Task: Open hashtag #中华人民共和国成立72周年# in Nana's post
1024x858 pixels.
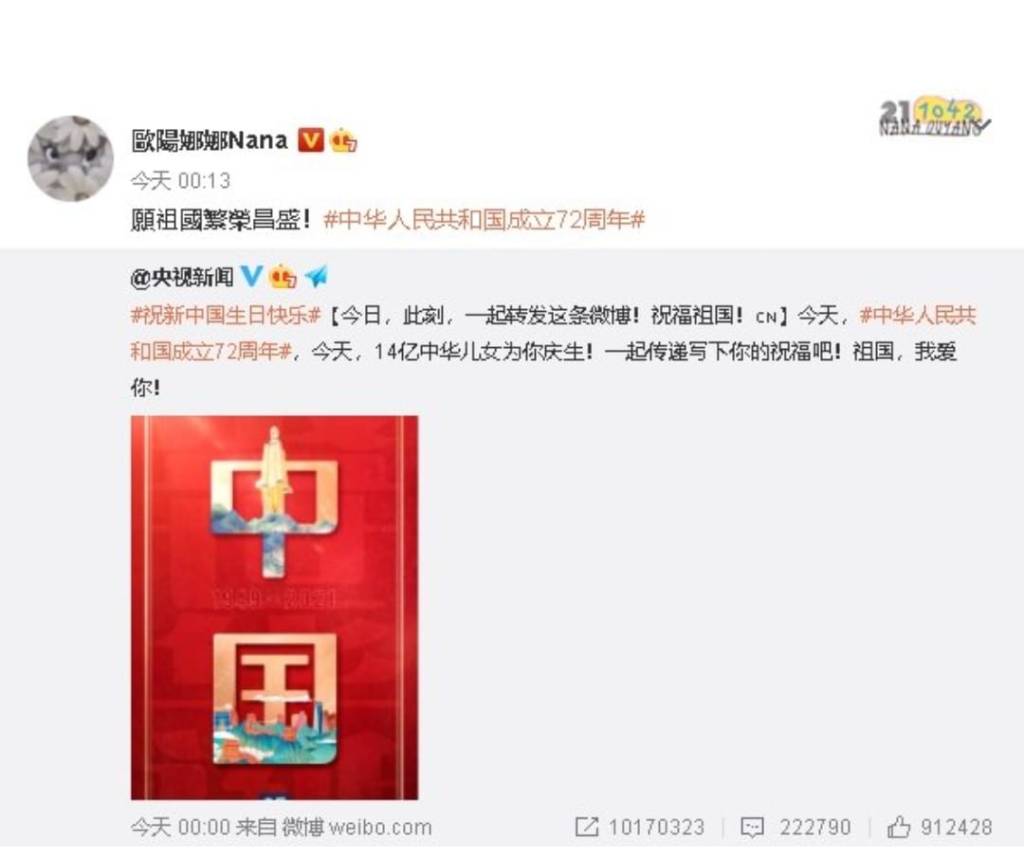Action: click(485, 220)
